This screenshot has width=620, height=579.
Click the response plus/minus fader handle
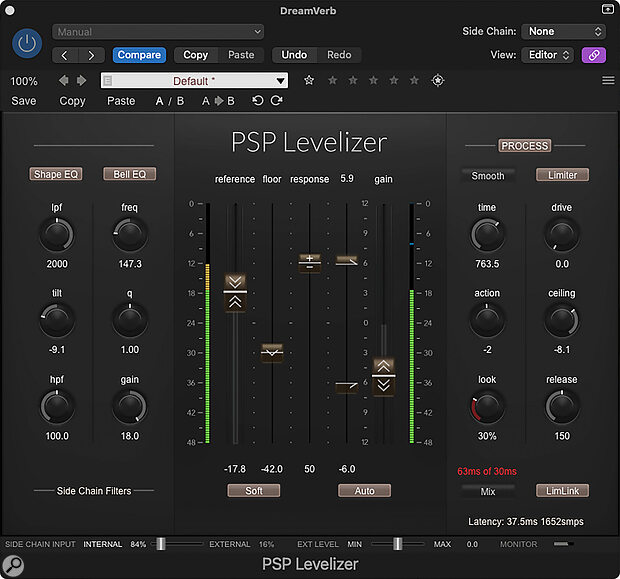click(310, 263)
